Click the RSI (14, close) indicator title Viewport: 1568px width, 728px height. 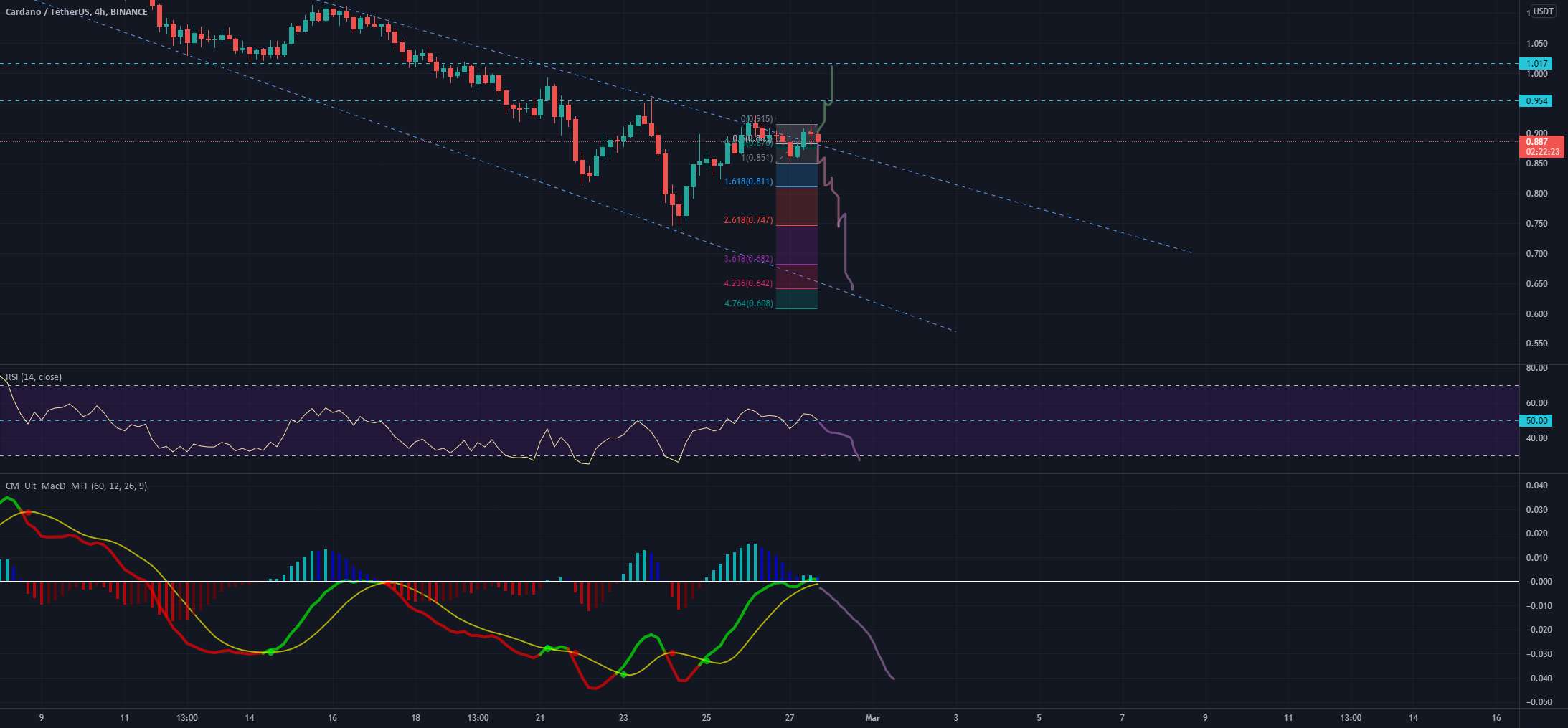(34, 377)
